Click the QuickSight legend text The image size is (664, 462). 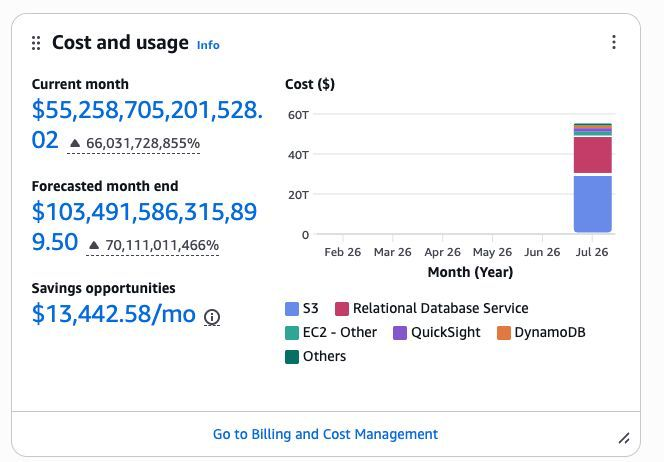click(446, 332)
